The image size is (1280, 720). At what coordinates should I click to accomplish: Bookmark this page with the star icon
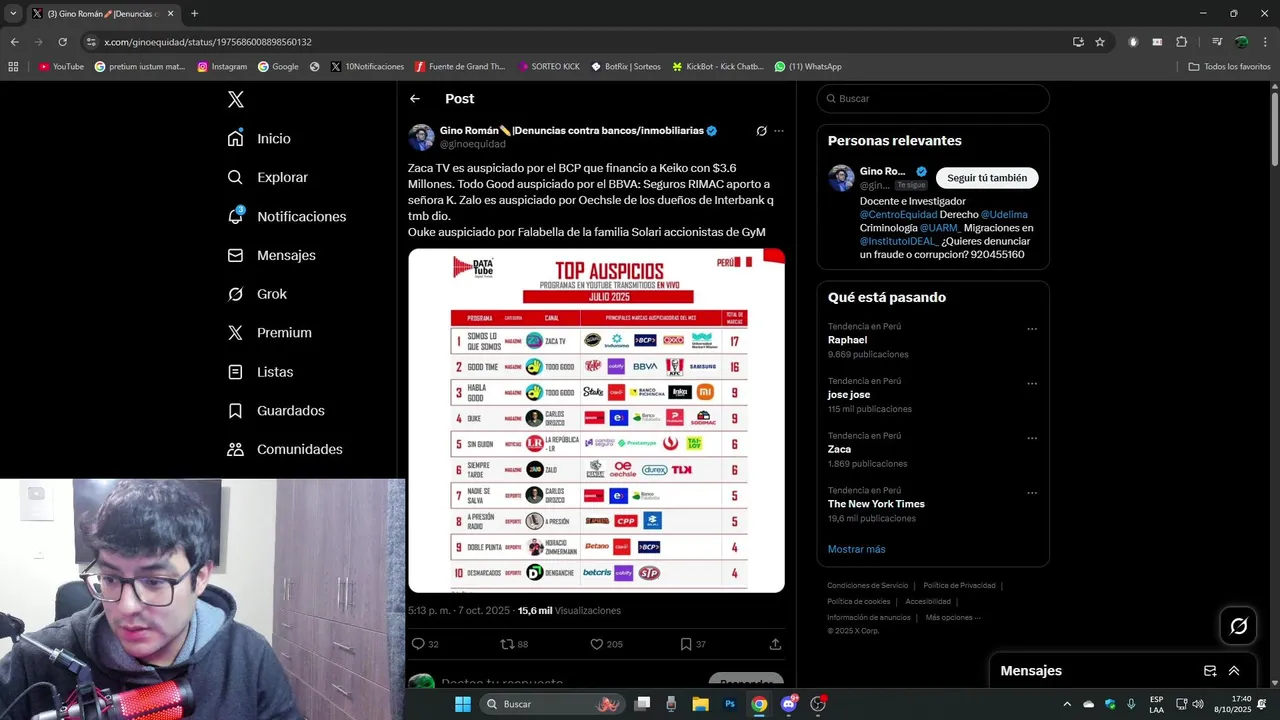pyautogui.click(x=1100, y=42)
